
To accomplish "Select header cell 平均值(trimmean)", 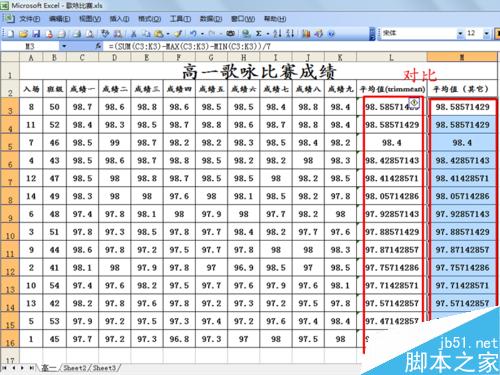I will (392, 89).
